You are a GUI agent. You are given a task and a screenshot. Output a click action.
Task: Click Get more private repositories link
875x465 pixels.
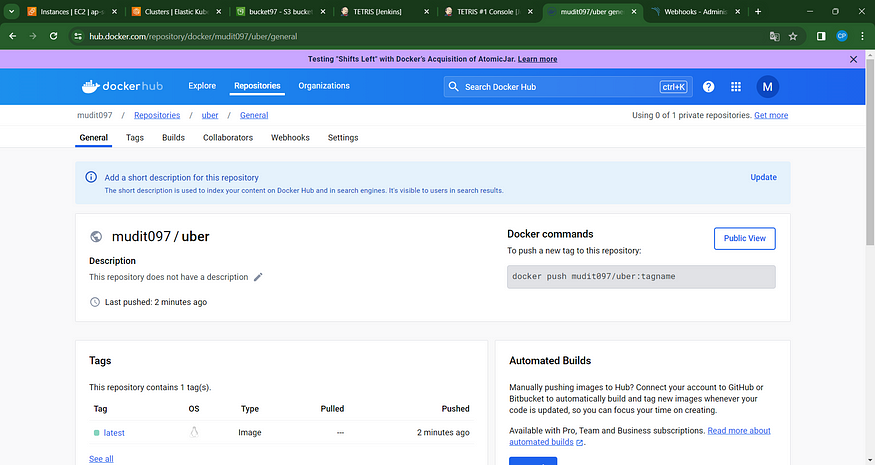point(771,115)
